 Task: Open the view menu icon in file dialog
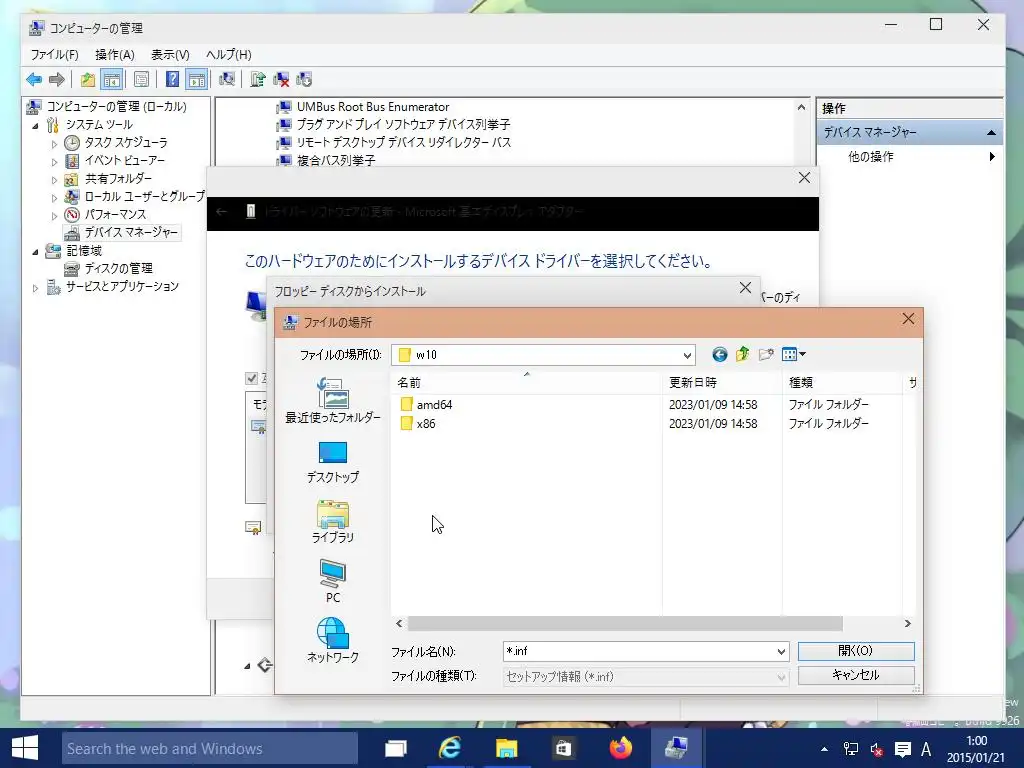[x=793, y=355]
